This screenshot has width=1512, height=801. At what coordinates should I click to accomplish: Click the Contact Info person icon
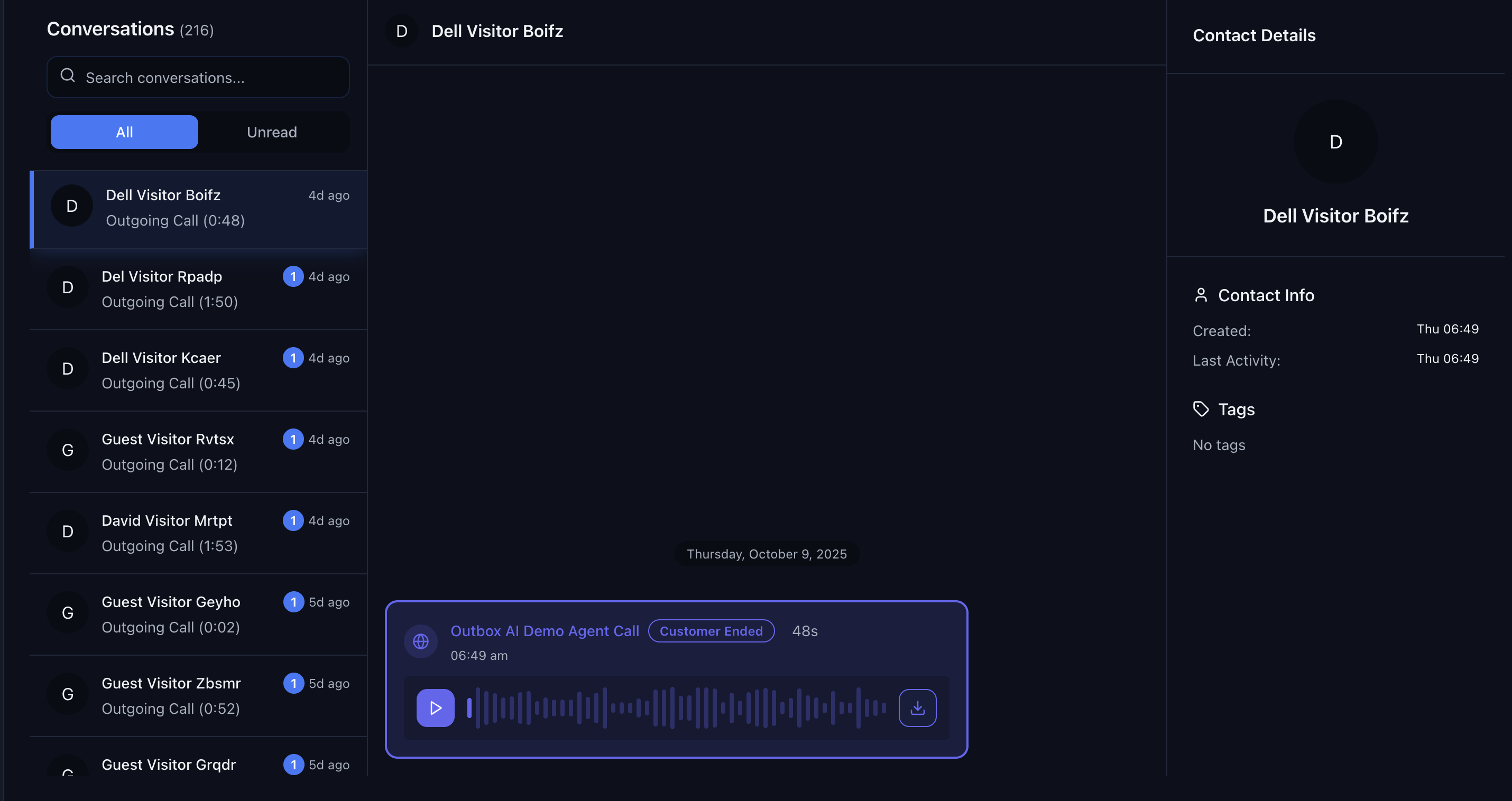[1200, 295]
